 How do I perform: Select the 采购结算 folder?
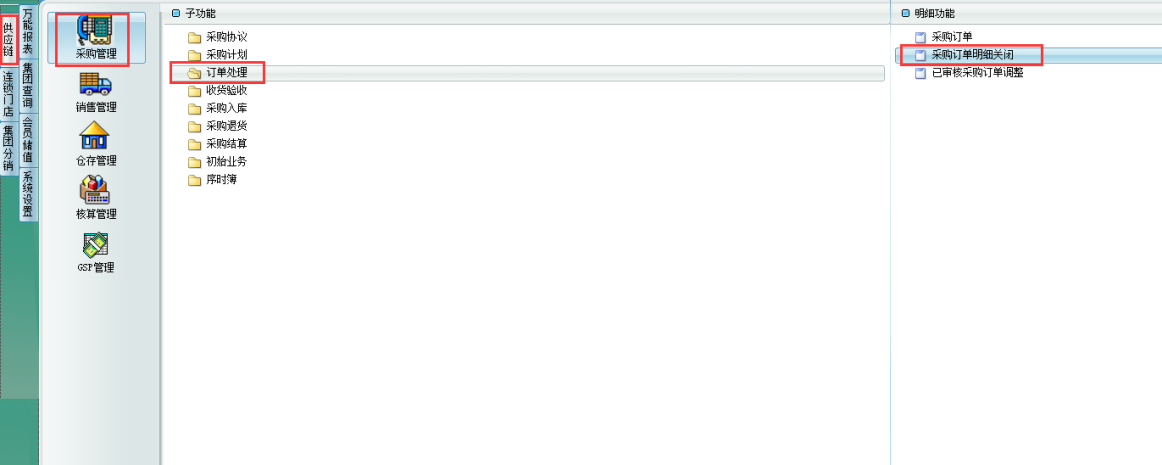click(216, 144)
